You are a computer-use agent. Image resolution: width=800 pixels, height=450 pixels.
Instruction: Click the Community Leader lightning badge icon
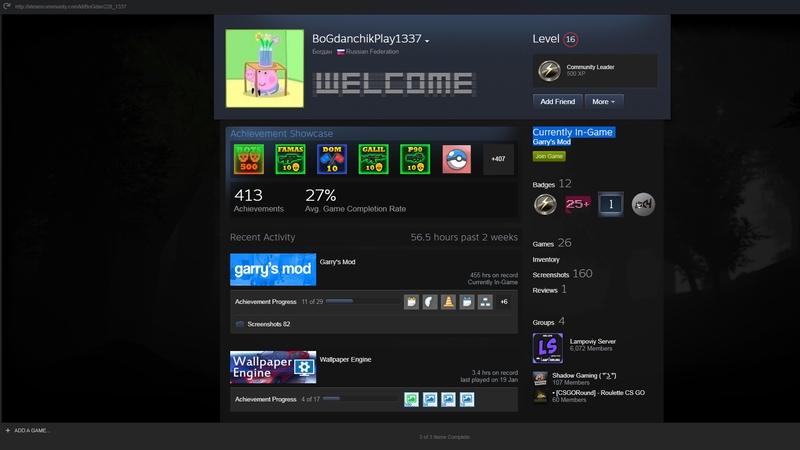pyautogui.click(x=549, y=70)
